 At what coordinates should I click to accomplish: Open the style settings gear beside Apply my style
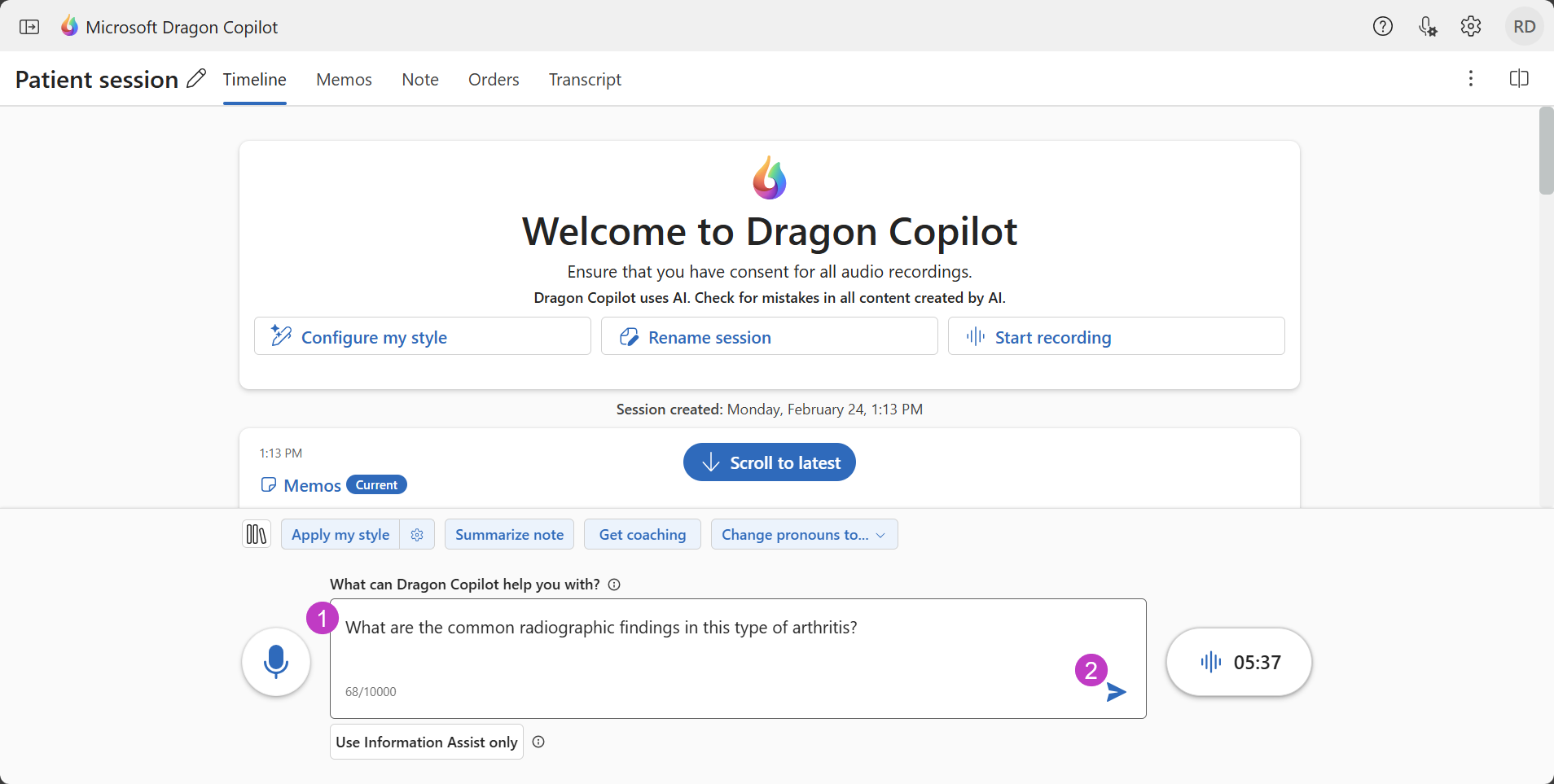tap(417, 535)
